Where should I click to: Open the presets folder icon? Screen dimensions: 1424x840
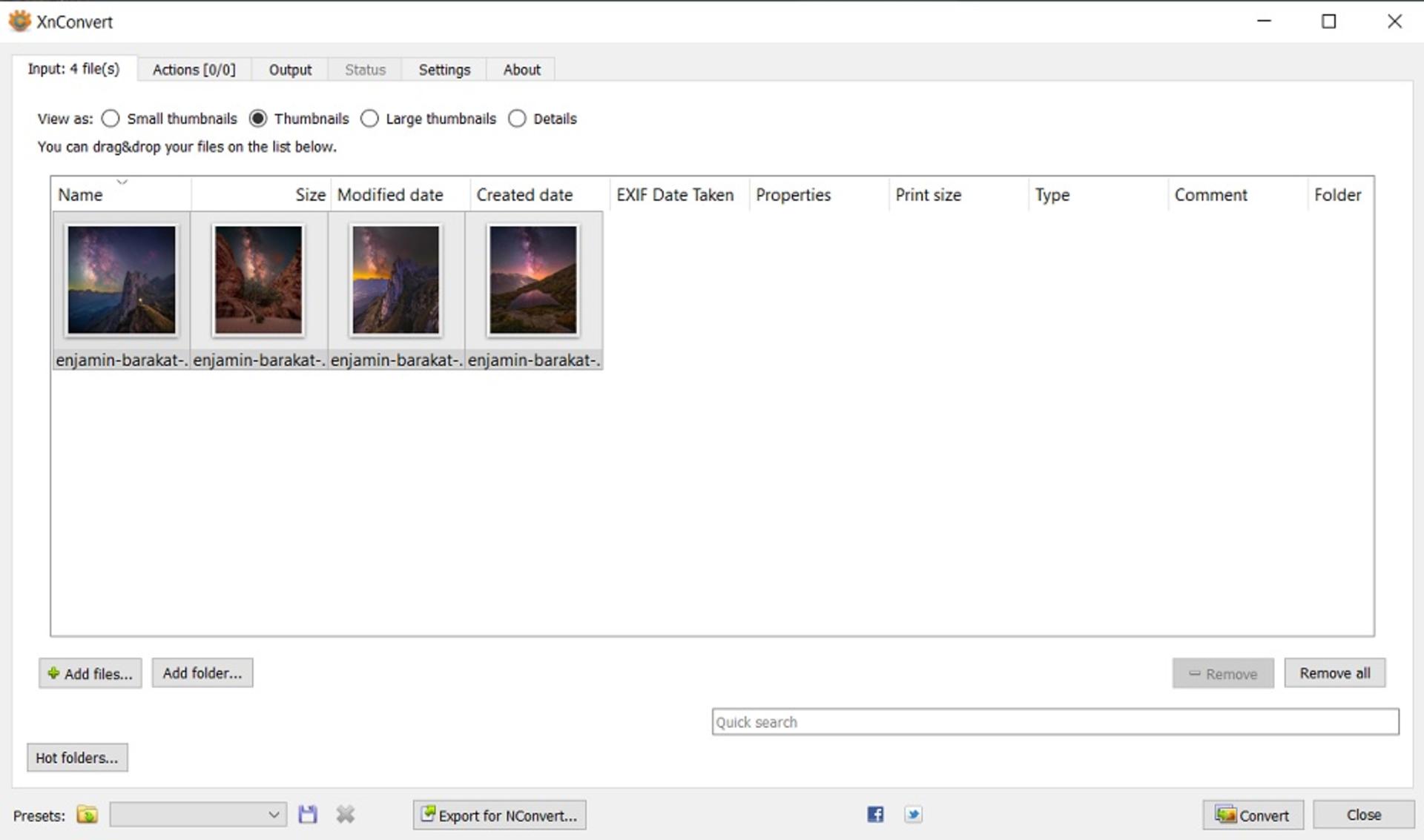(87, 815)
